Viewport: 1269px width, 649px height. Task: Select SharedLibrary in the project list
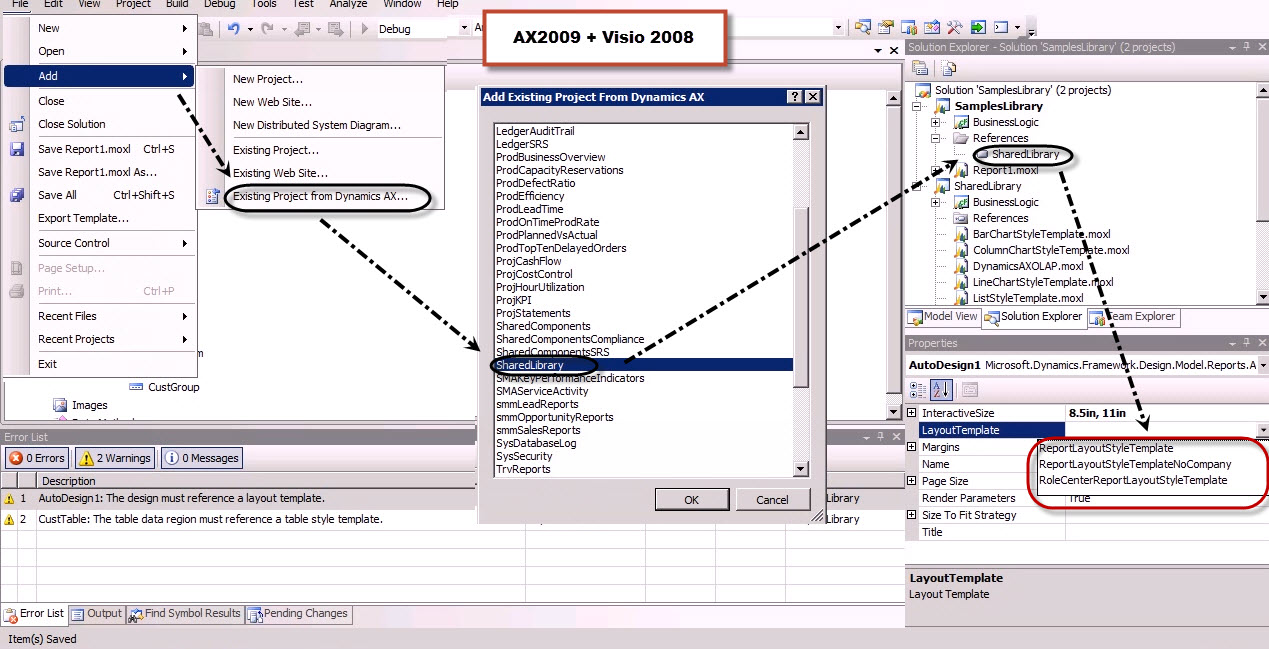click(x=643, y=365)
